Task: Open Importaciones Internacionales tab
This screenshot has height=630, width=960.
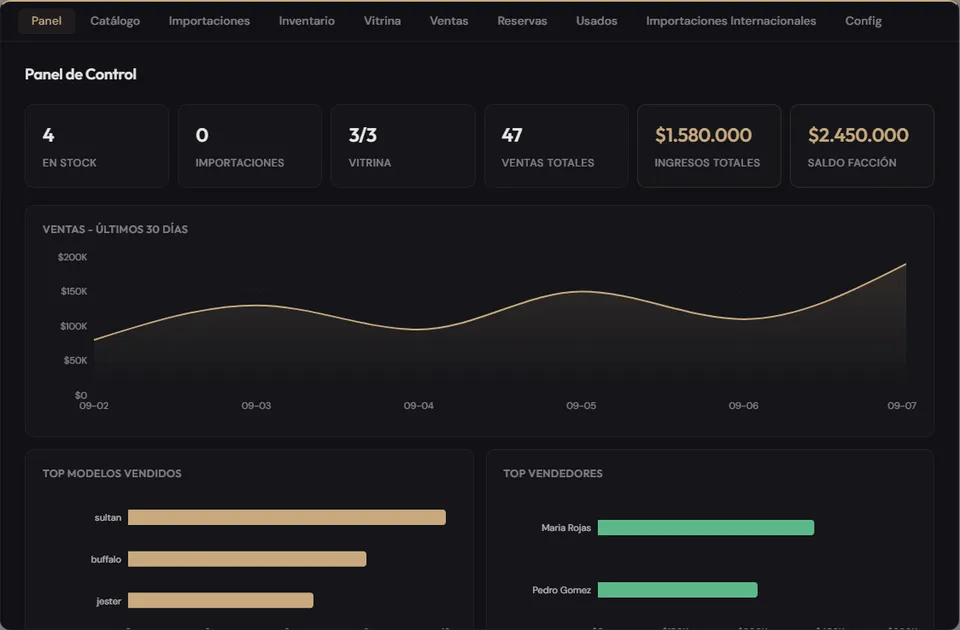Action: pyautogui.click(x=731, y=21)
